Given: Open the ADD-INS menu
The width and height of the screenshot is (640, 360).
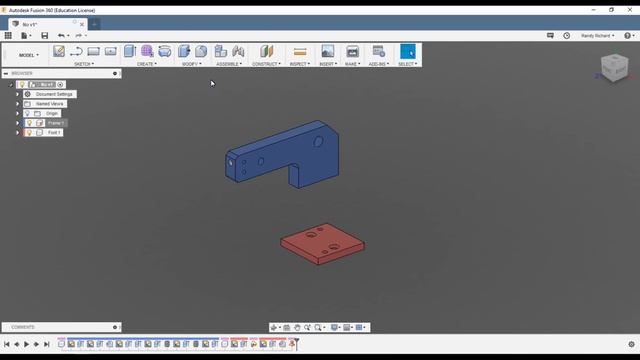Looking at the screenshot, I should [x=379, y=64].
